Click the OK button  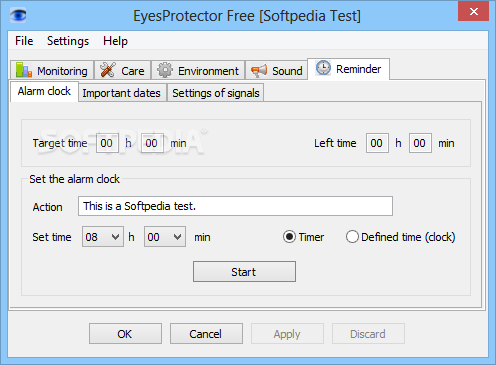pos(125,334)
